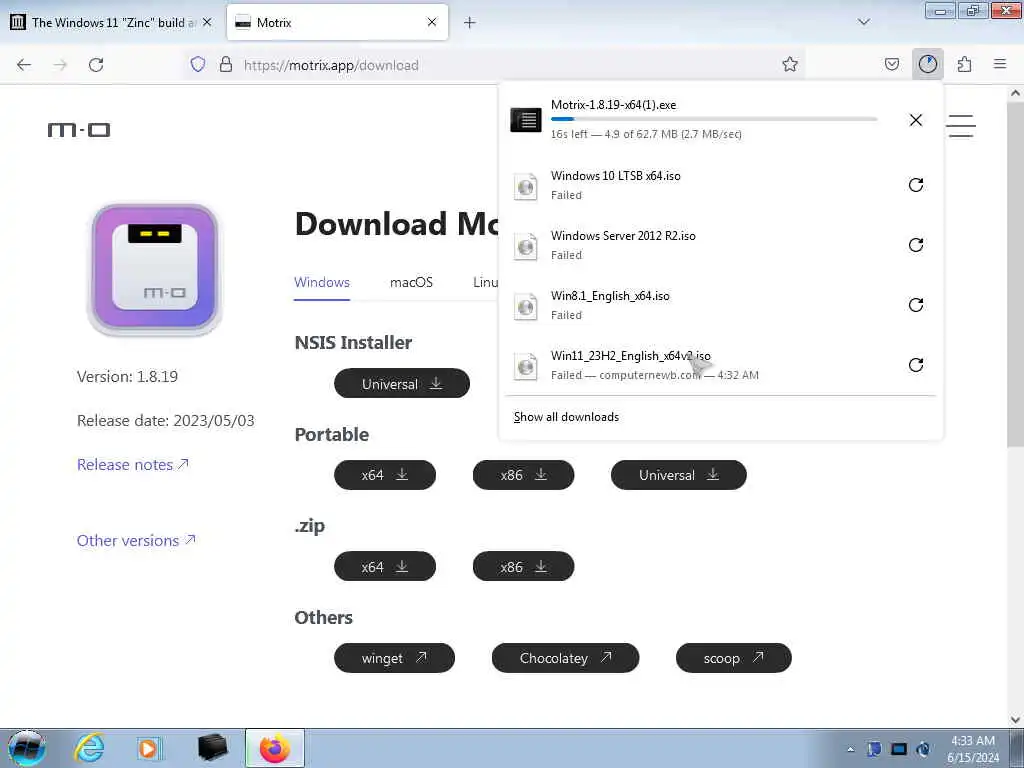Open a new browser tab

point(470,23)
